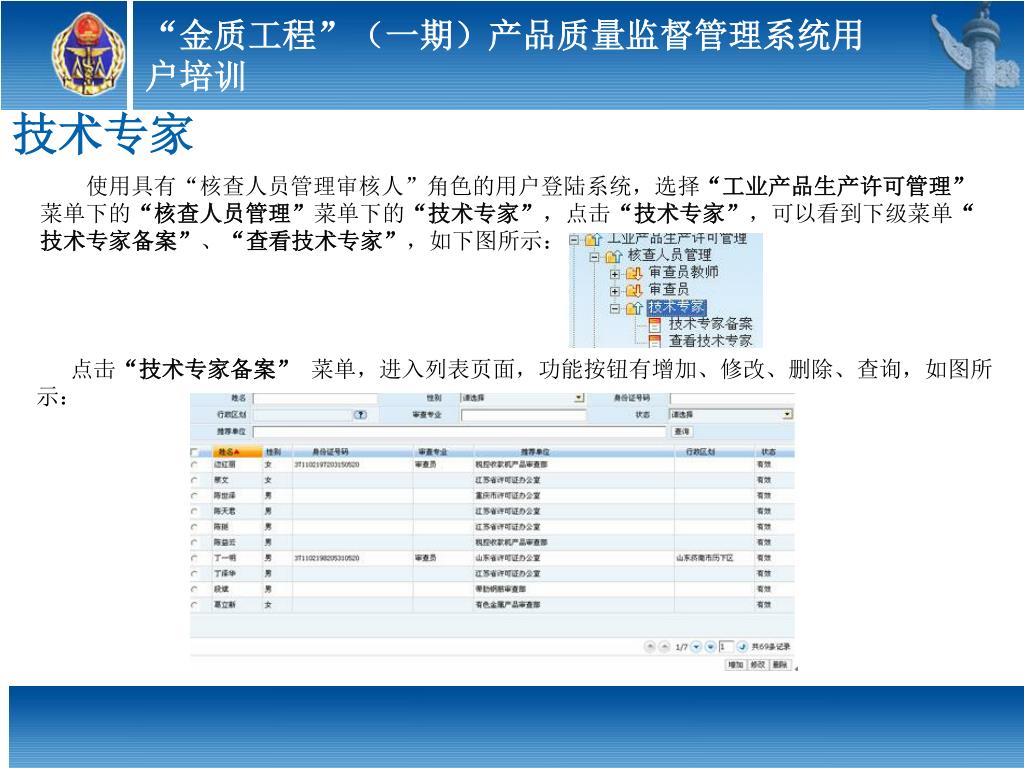
Task: Click the 姓名 search input field
Action: coord(315,398)
